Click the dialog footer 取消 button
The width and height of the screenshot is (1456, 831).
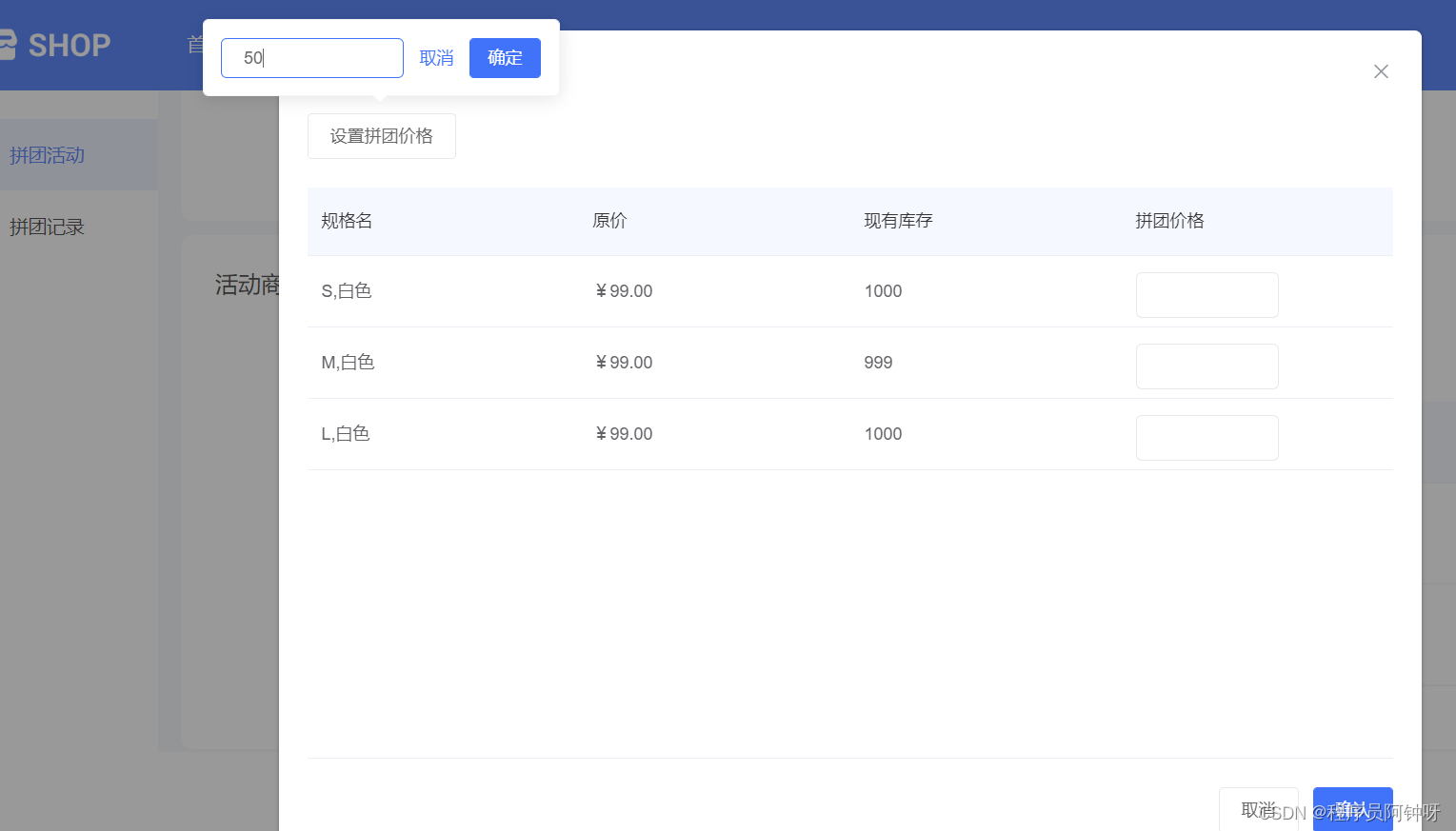1258,809
